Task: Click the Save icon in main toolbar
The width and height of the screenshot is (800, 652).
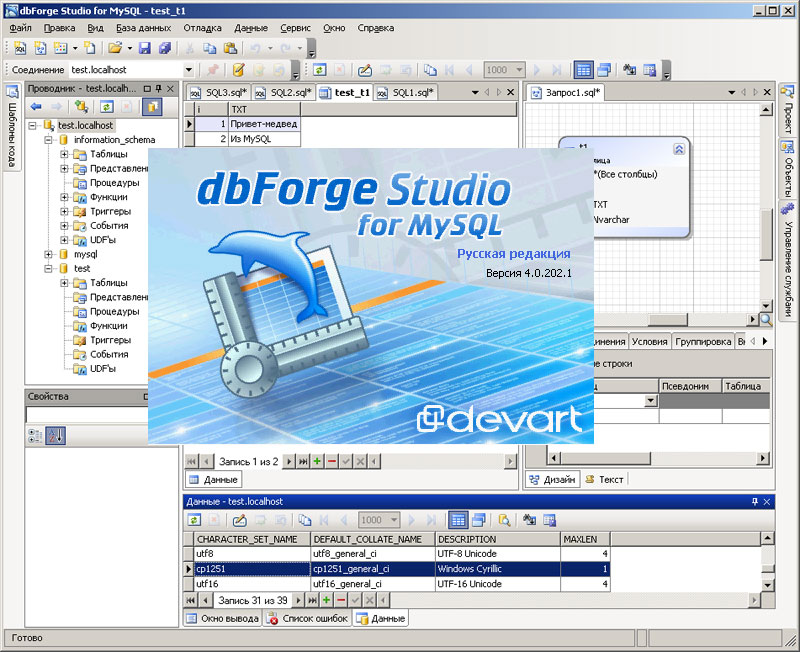Action: click(x=145, y=48)
